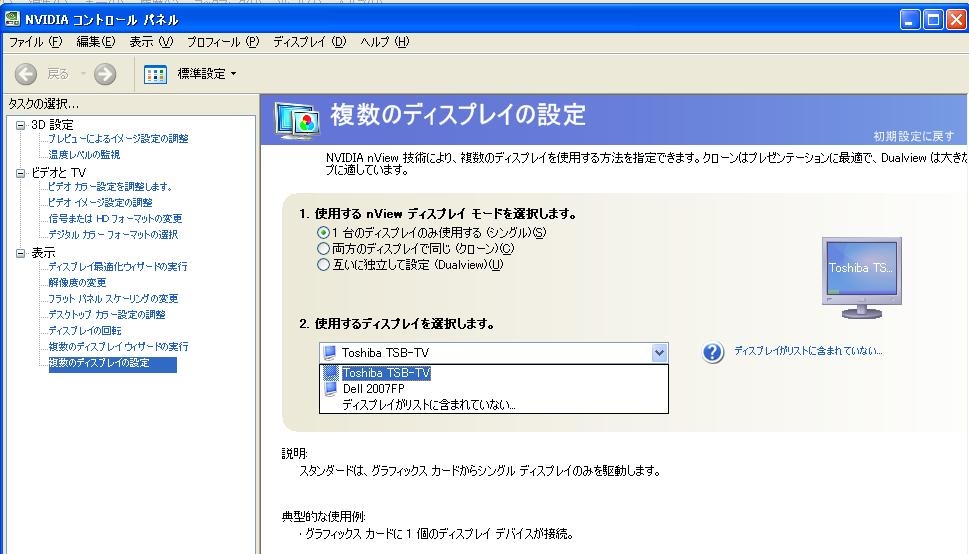Open フラット パネル スケーリングの変更 task
The width and height of the screenshot is (969, 554).
113,299
